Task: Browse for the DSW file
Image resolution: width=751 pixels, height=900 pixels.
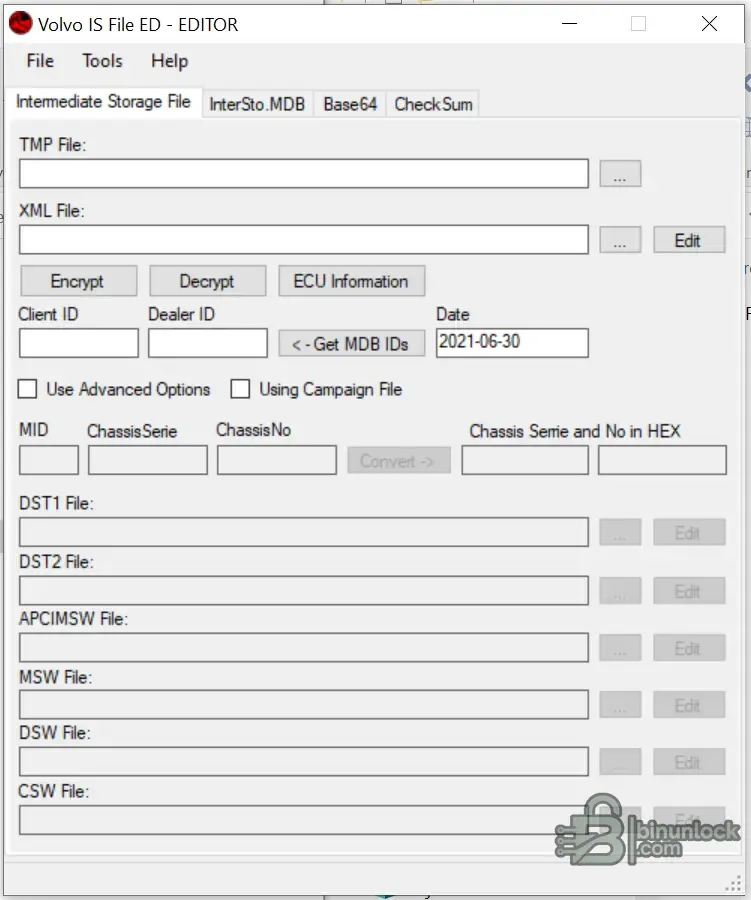Action: pyautogui.click(x=620, y=762)
